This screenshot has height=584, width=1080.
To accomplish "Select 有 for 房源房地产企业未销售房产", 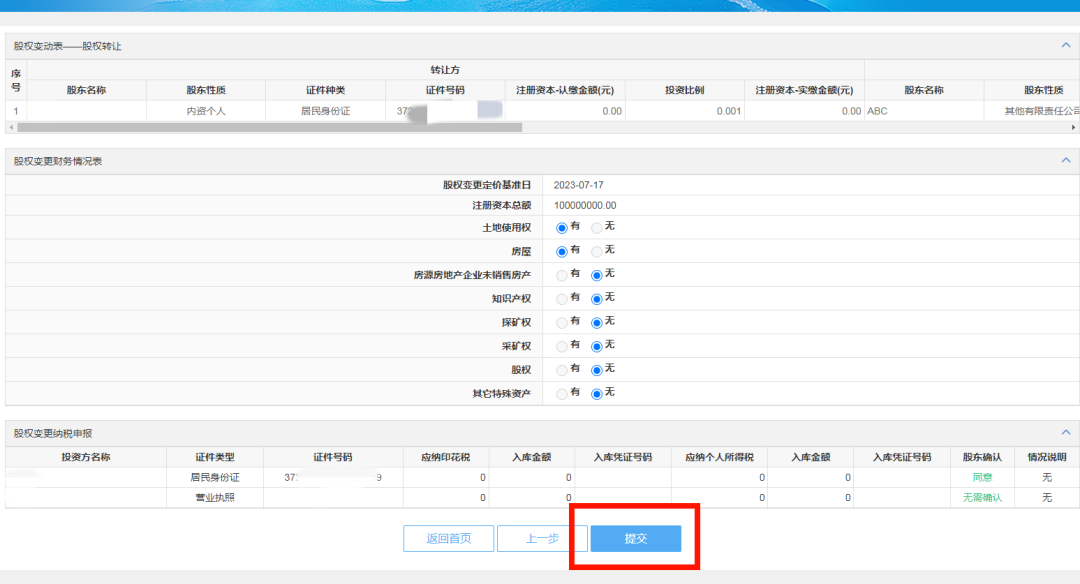I will [x=562, y=275].
